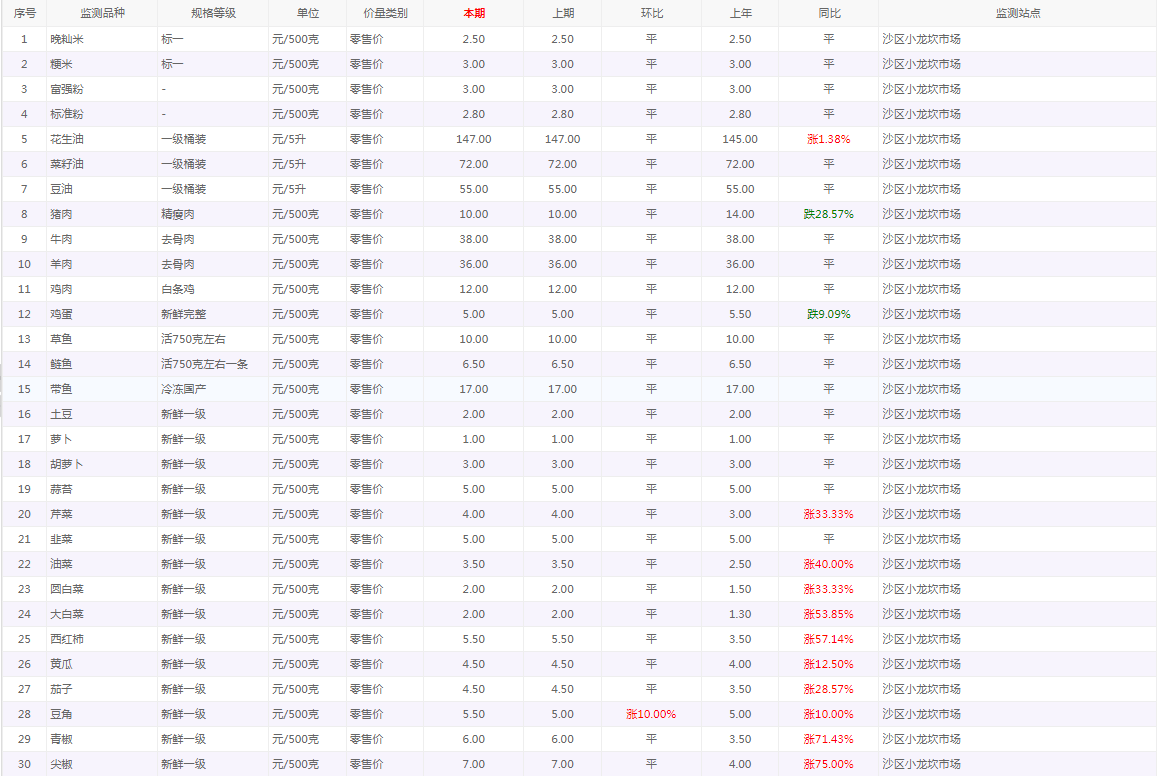This screenshot has width=1157, height=776.
Task: Click 沙区小龙坎市场 in the 晚籼米 row
Action: pyautogui.click(x=921, y=39)
